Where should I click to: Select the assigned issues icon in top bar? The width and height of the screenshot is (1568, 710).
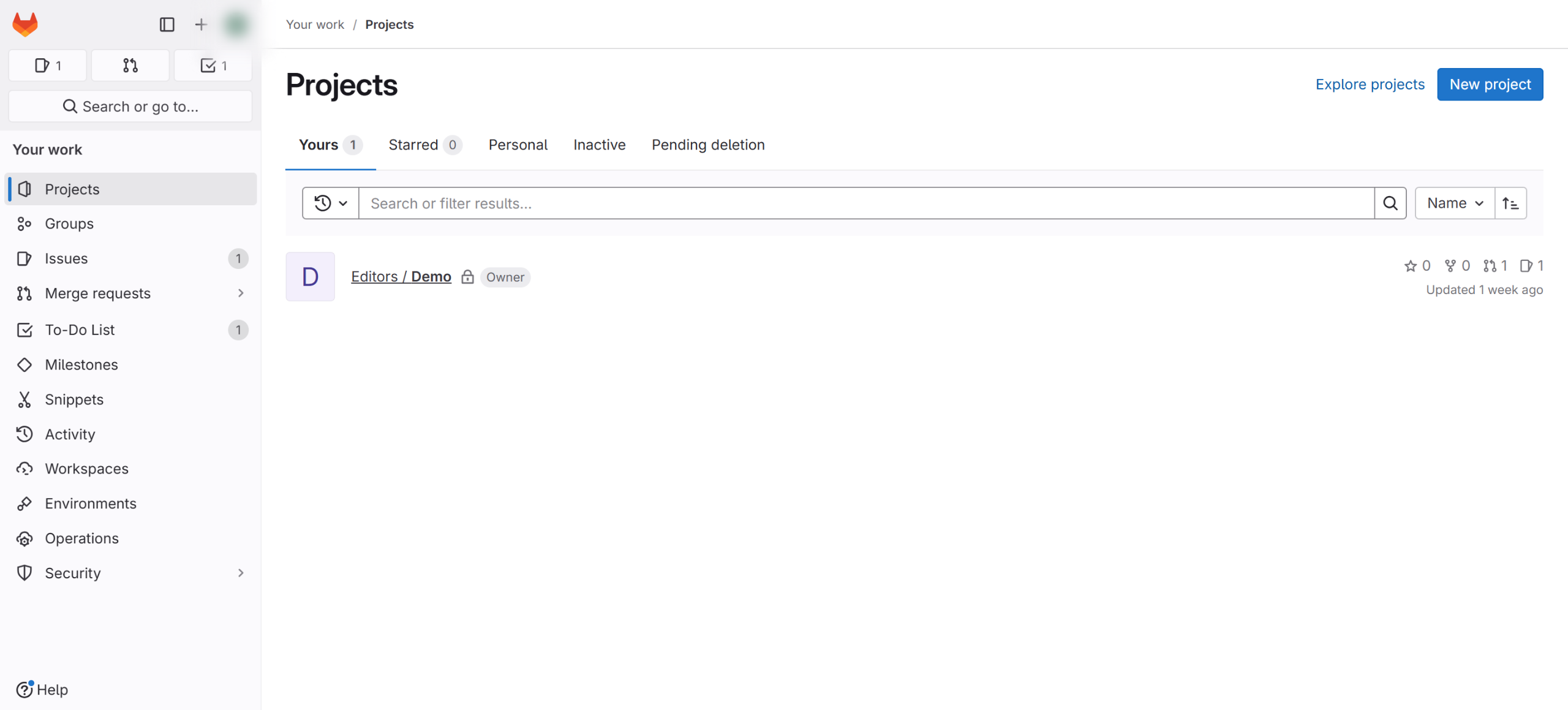pyautogui.click(x=47, y=65)
